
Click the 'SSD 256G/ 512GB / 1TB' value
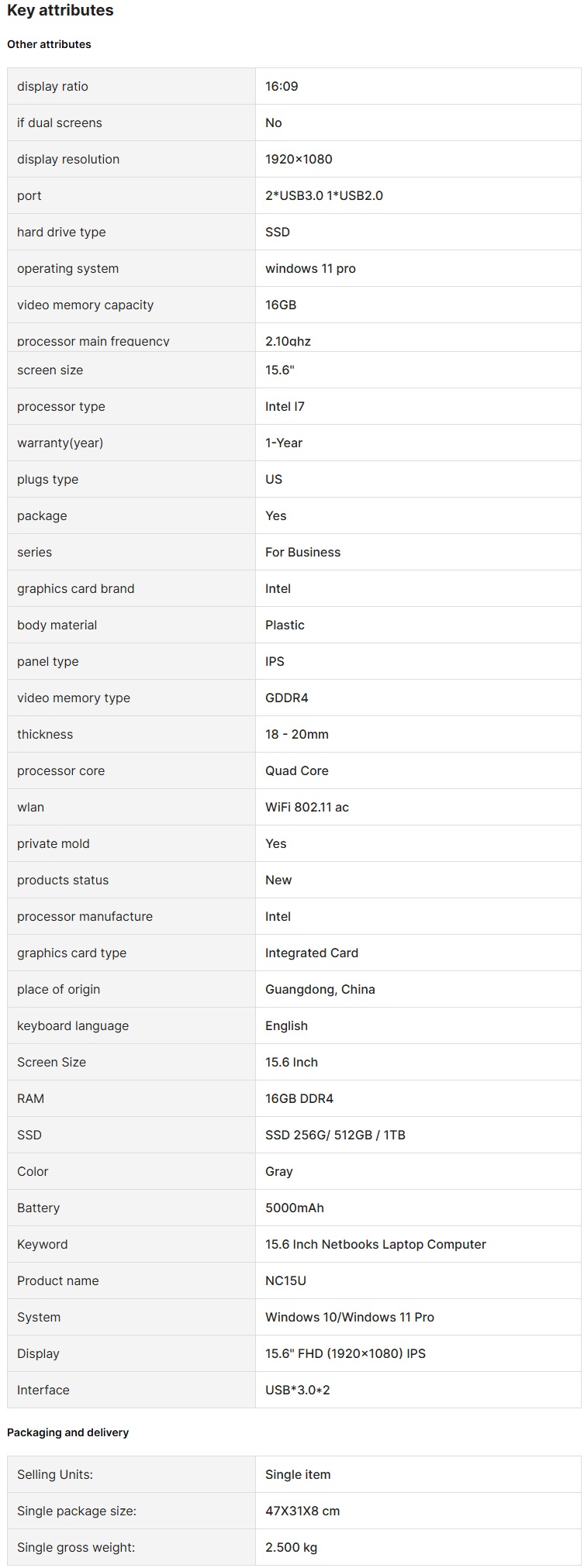335,1135
